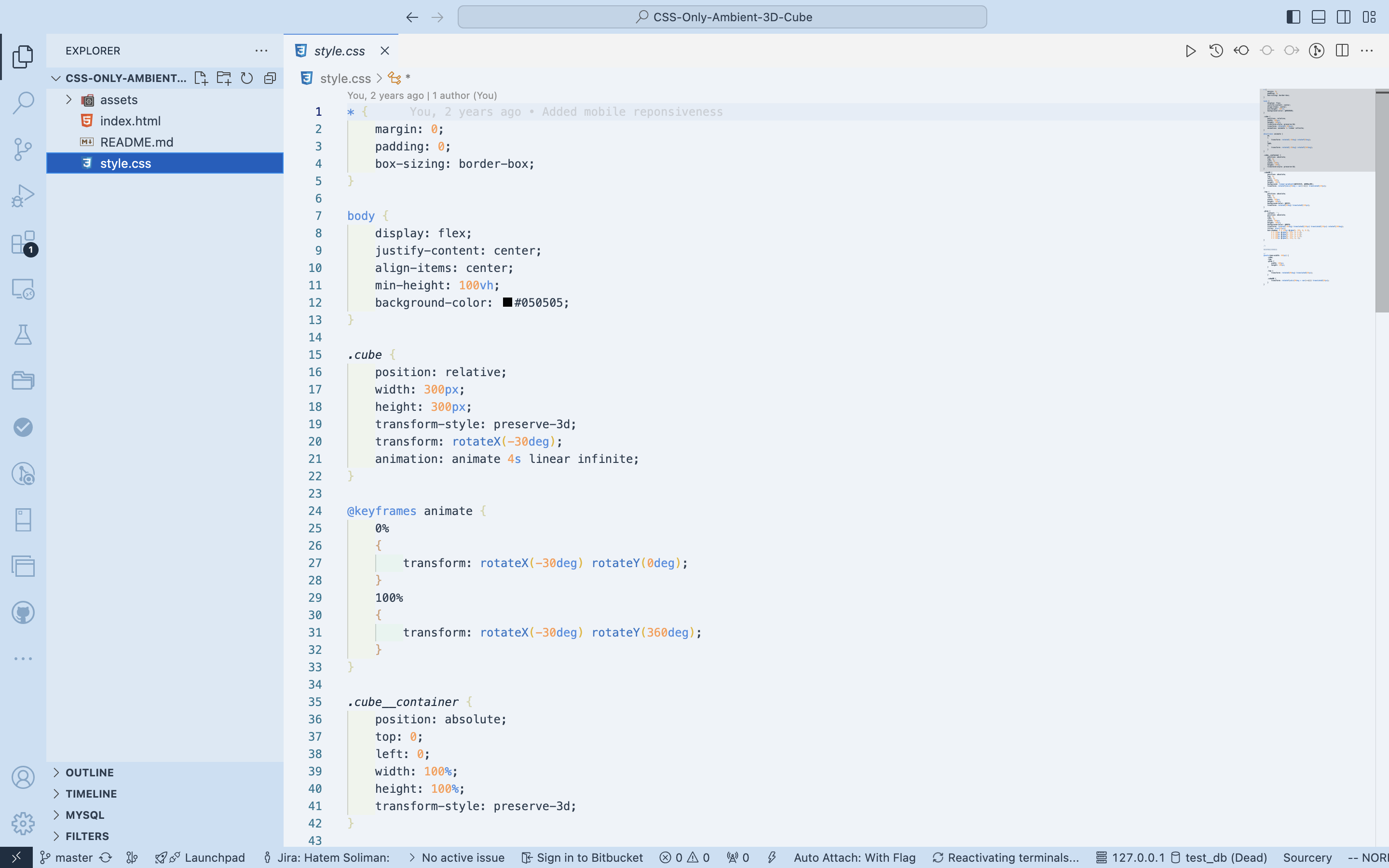The image size is (1389, 868).
Task: Open the Source Control view
Action: tap(23, 149)
